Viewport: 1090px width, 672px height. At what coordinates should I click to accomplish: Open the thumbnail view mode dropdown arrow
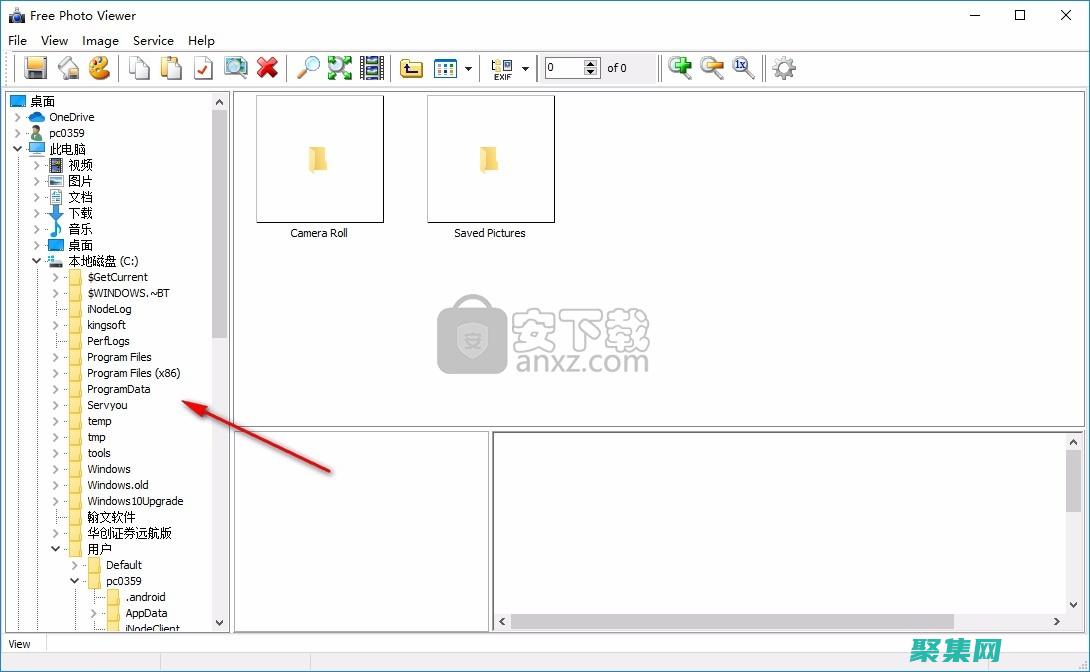click(x=468, y=69)
